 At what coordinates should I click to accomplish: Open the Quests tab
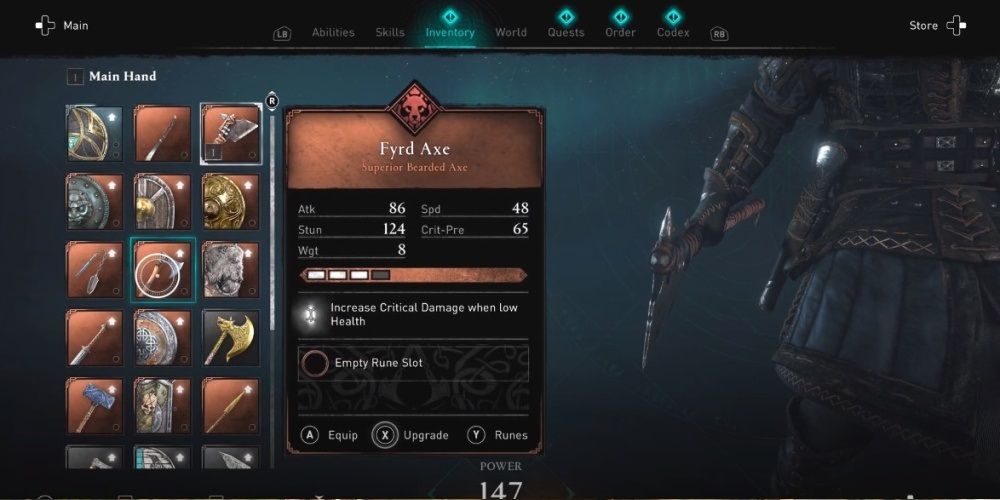pyautogui.click(x=566, y=33)
